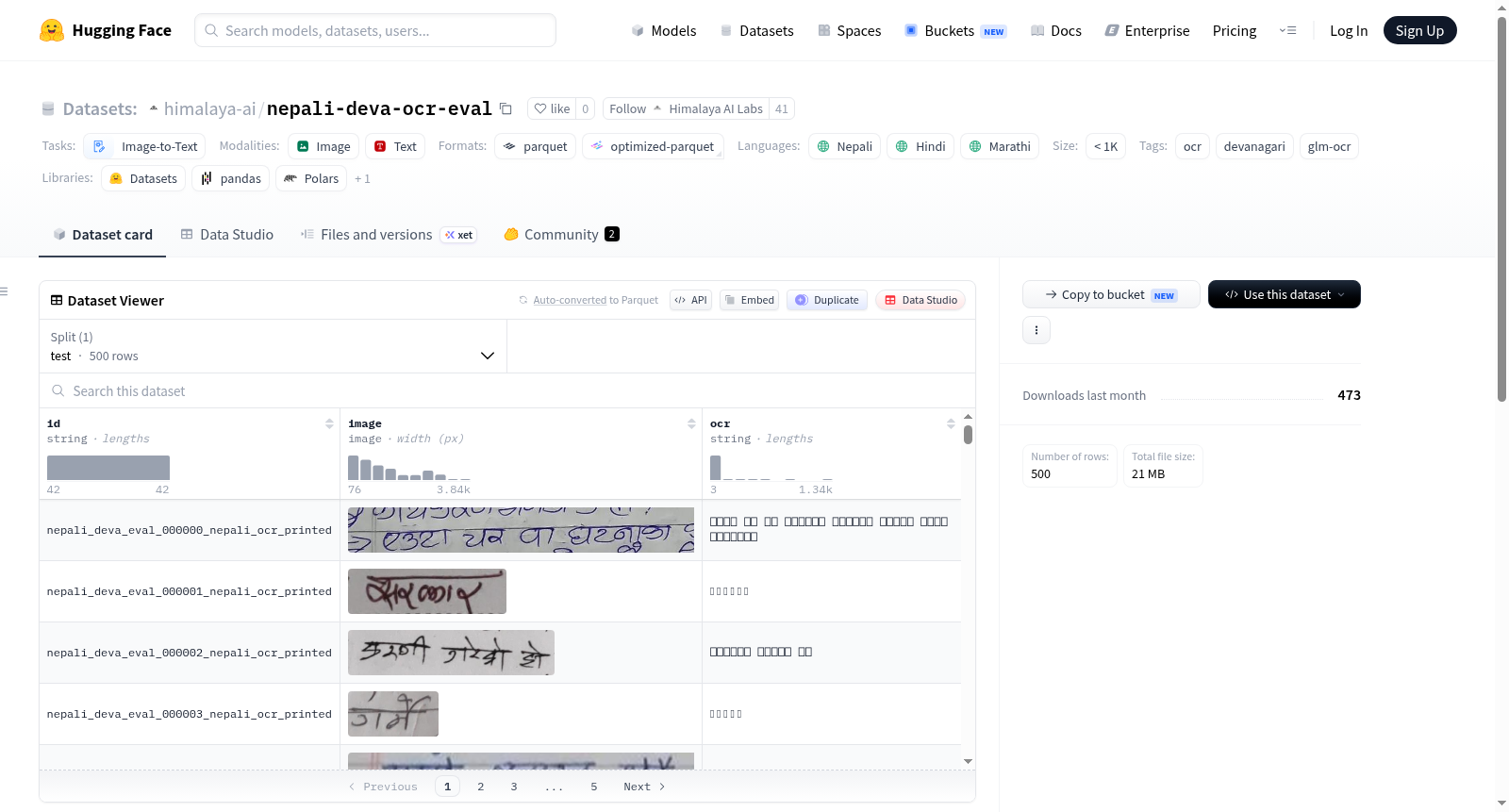
Task: Click Copy to bucket button
Action: (1111, 294)
